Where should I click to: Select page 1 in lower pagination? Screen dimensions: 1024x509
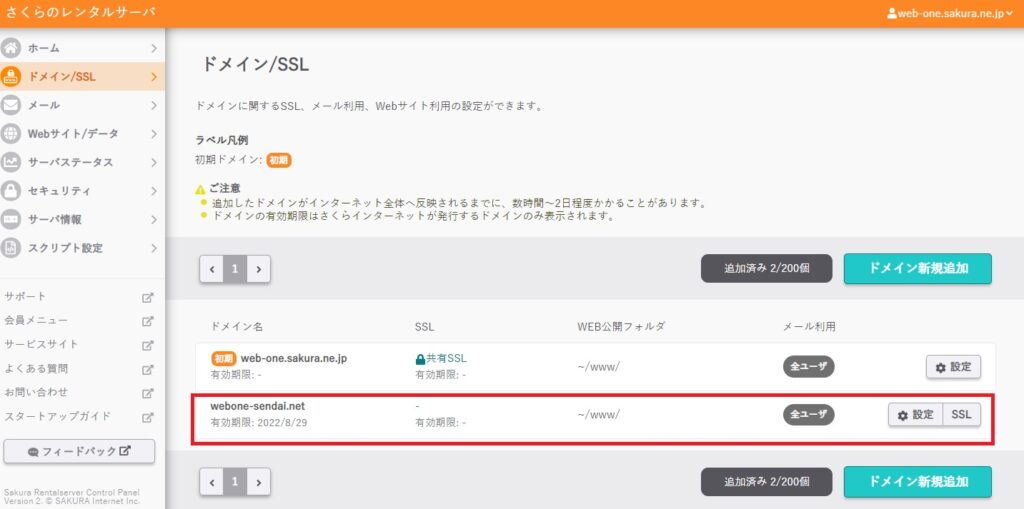pos(235,482)
